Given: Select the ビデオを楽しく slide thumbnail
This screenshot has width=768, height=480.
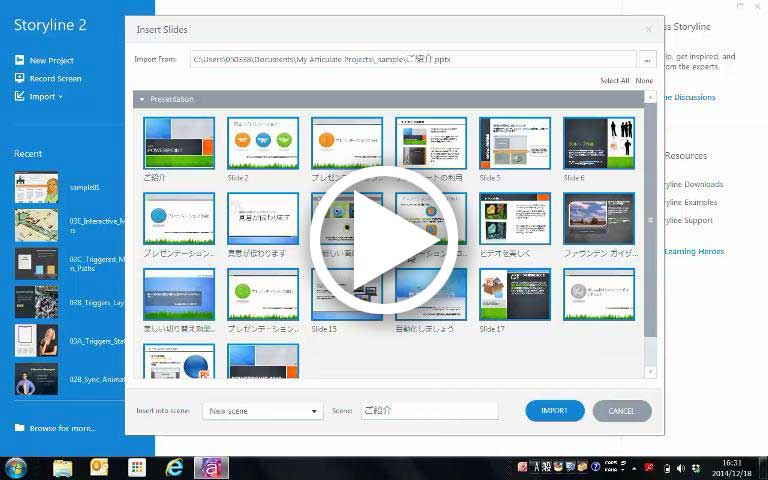Looking at the screenshot, I should (x=515, y=218).
